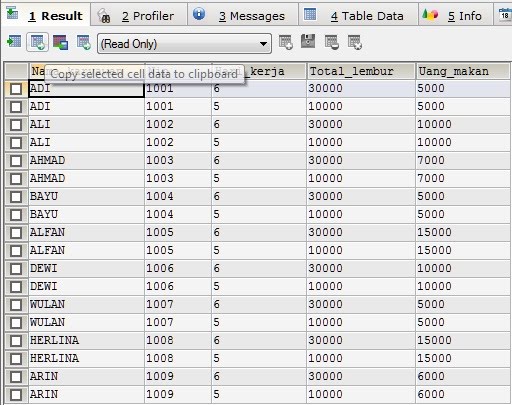Click the Uang_makan column header

(x=463, y=71)
